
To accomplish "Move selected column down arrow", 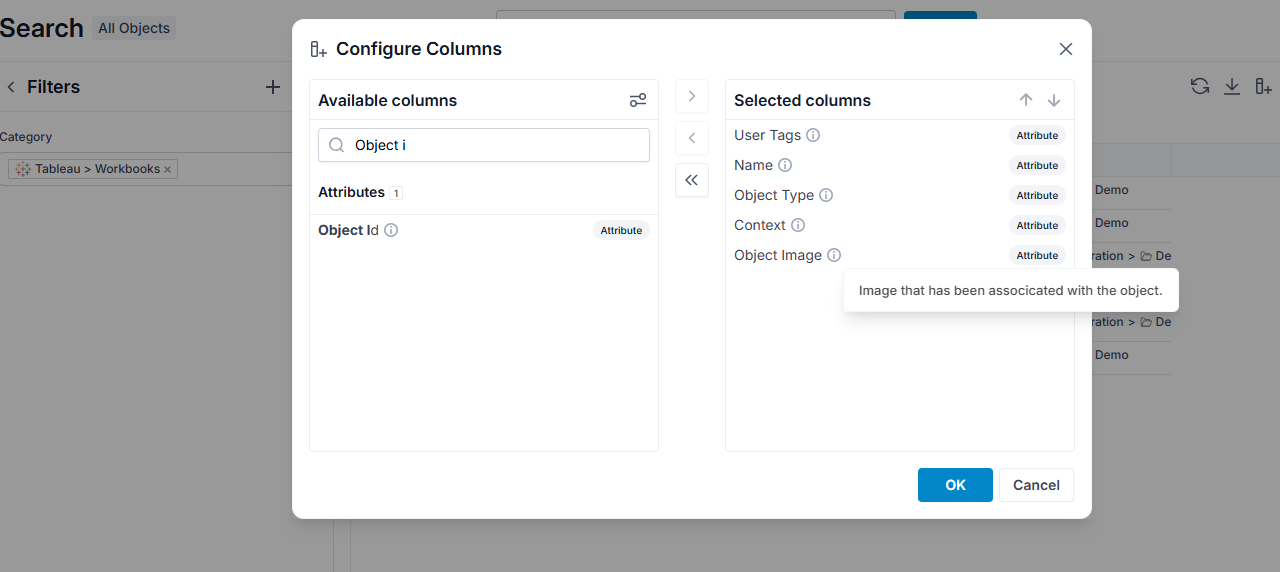I will (x=1054, y=100).
